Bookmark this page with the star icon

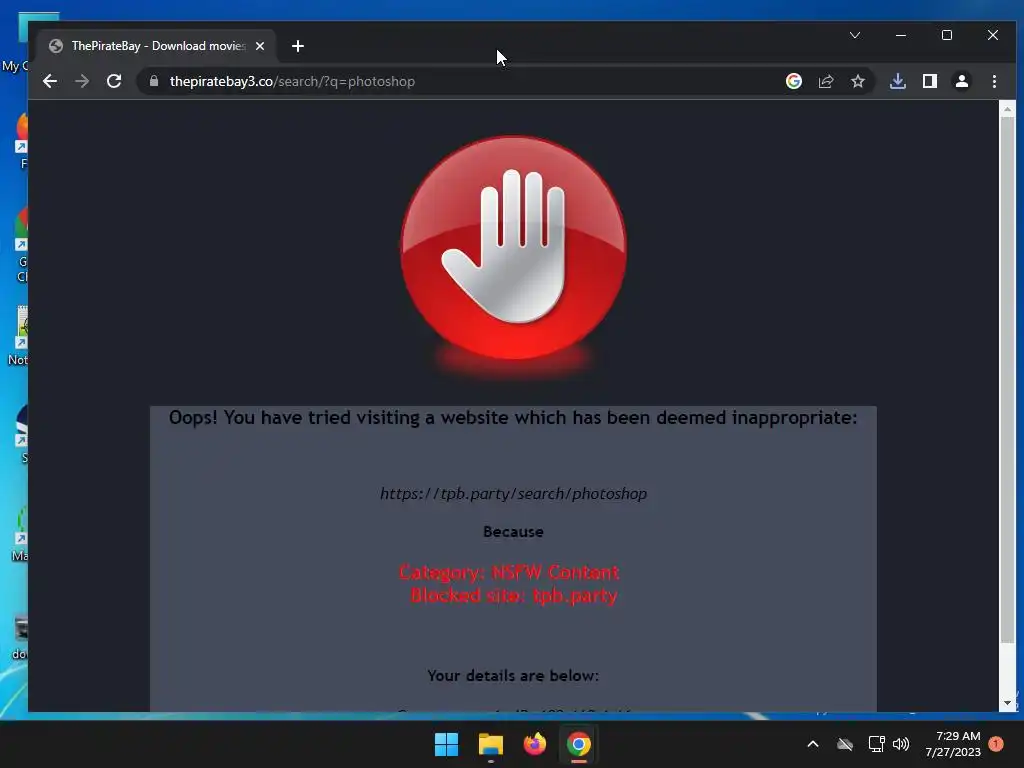click(x=857, y=81)
